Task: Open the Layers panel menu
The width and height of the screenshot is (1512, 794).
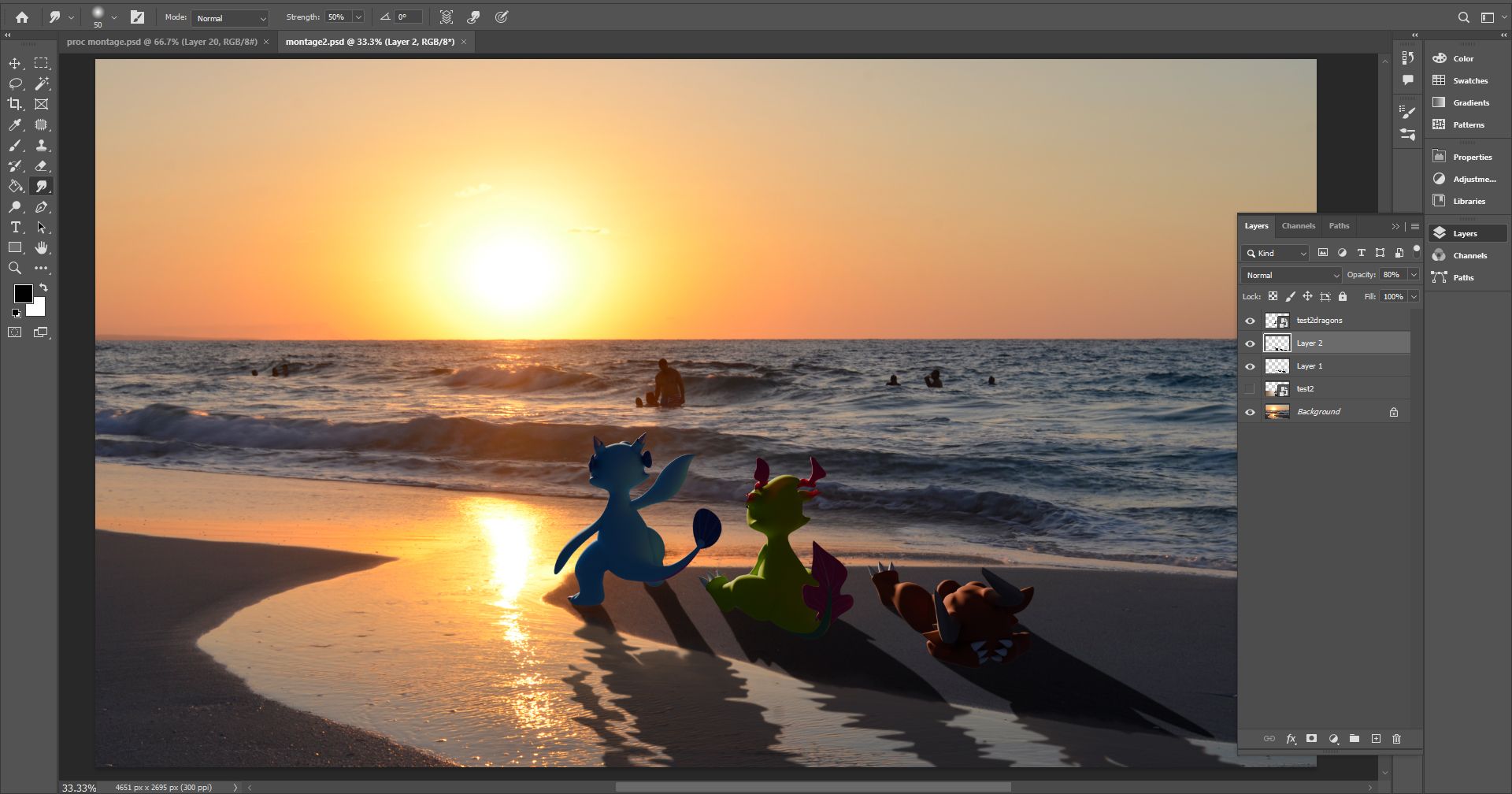Action: [x=1414, y=226]
